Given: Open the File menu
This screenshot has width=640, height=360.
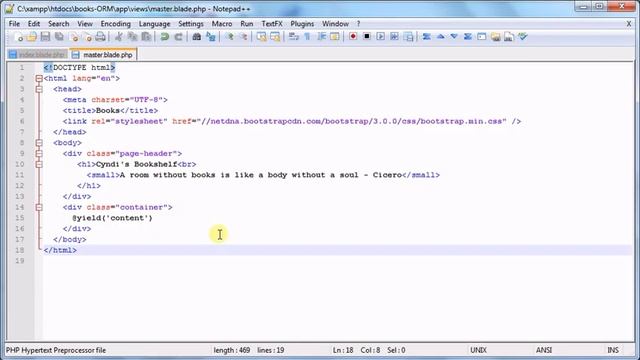Looking at the screenshot, I should (14, 24).
